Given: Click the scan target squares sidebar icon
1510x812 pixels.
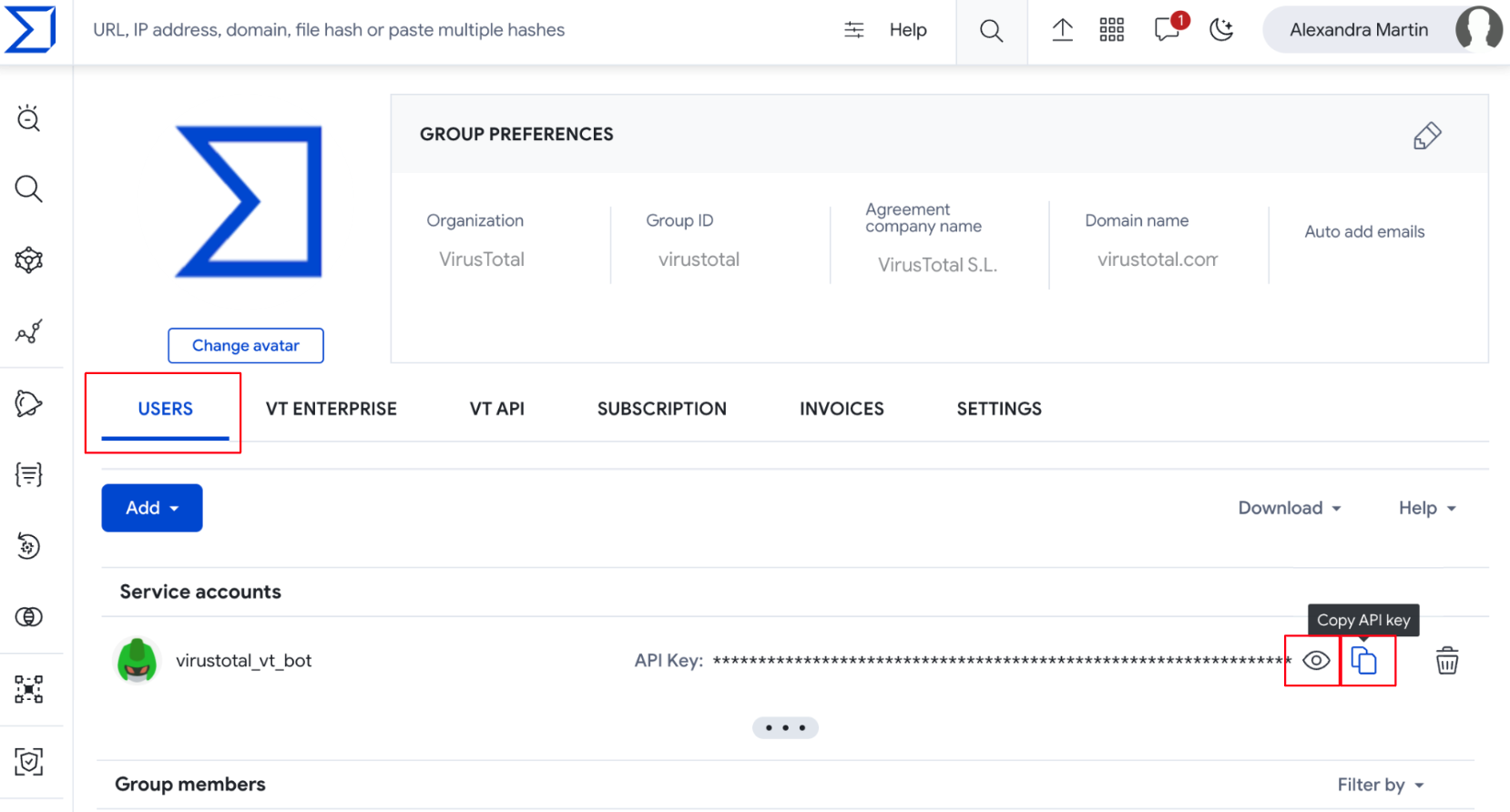Looking at the screenshot, I should (29, 689).
